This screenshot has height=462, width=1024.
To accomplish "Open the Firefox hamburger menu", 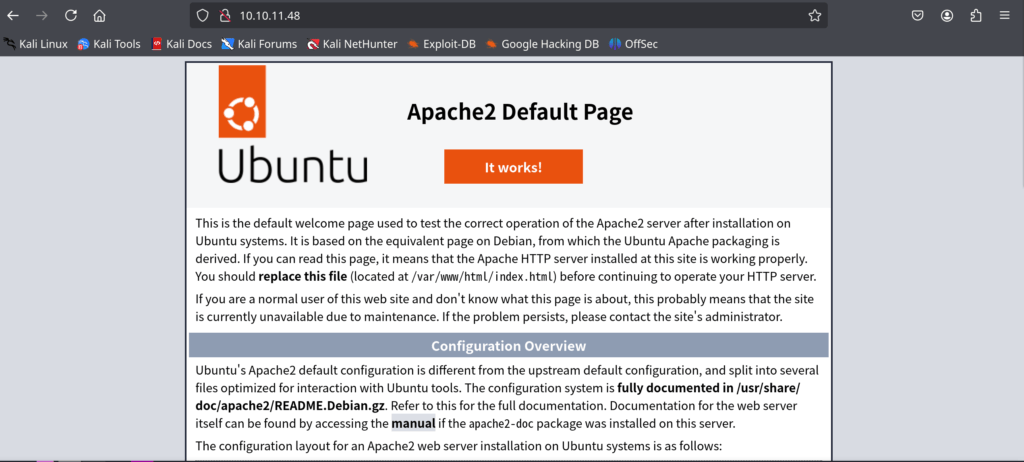I will click(1004, 16).
